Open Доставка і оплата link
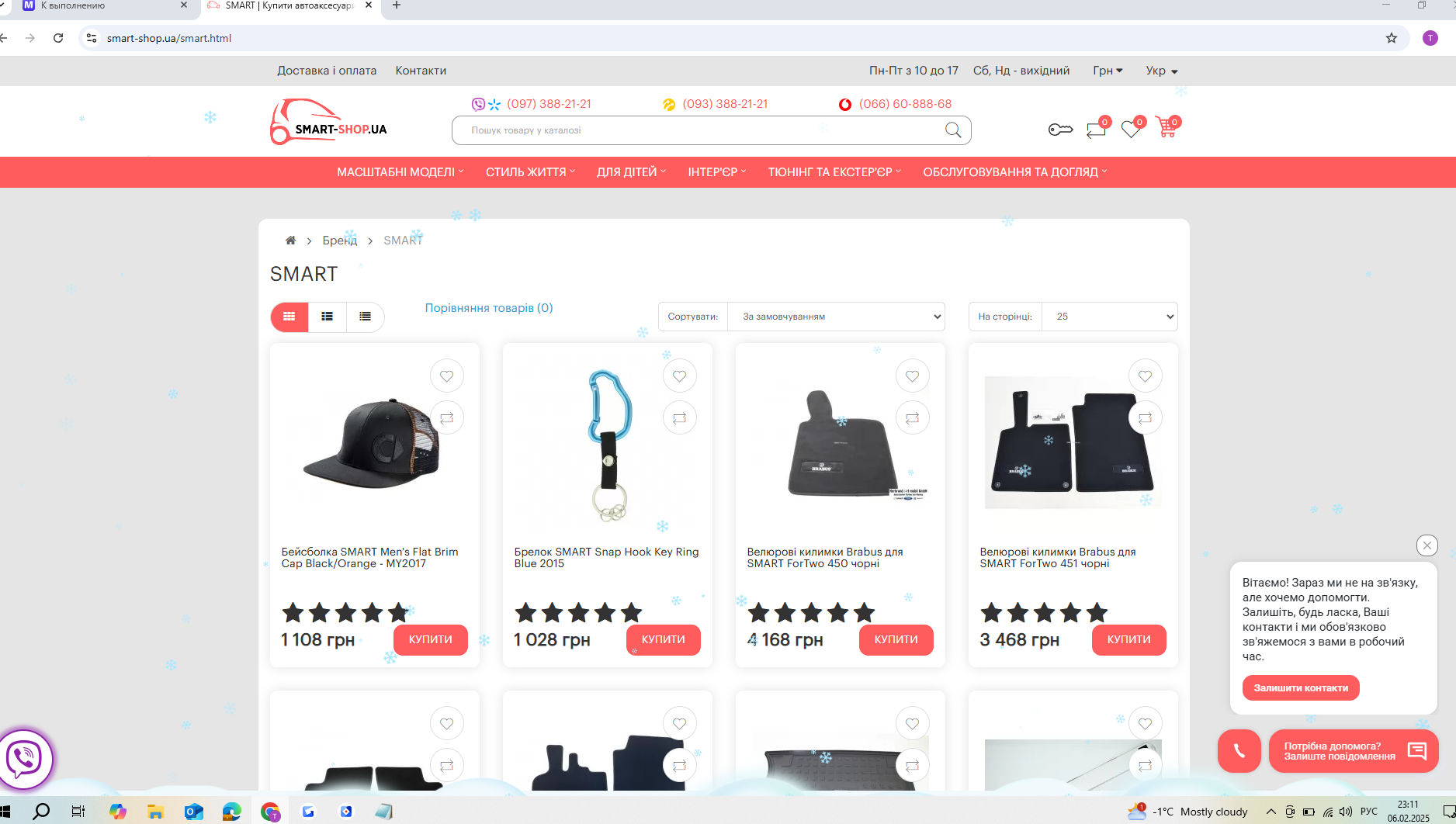1456x824 pixels. coord(327,71)
